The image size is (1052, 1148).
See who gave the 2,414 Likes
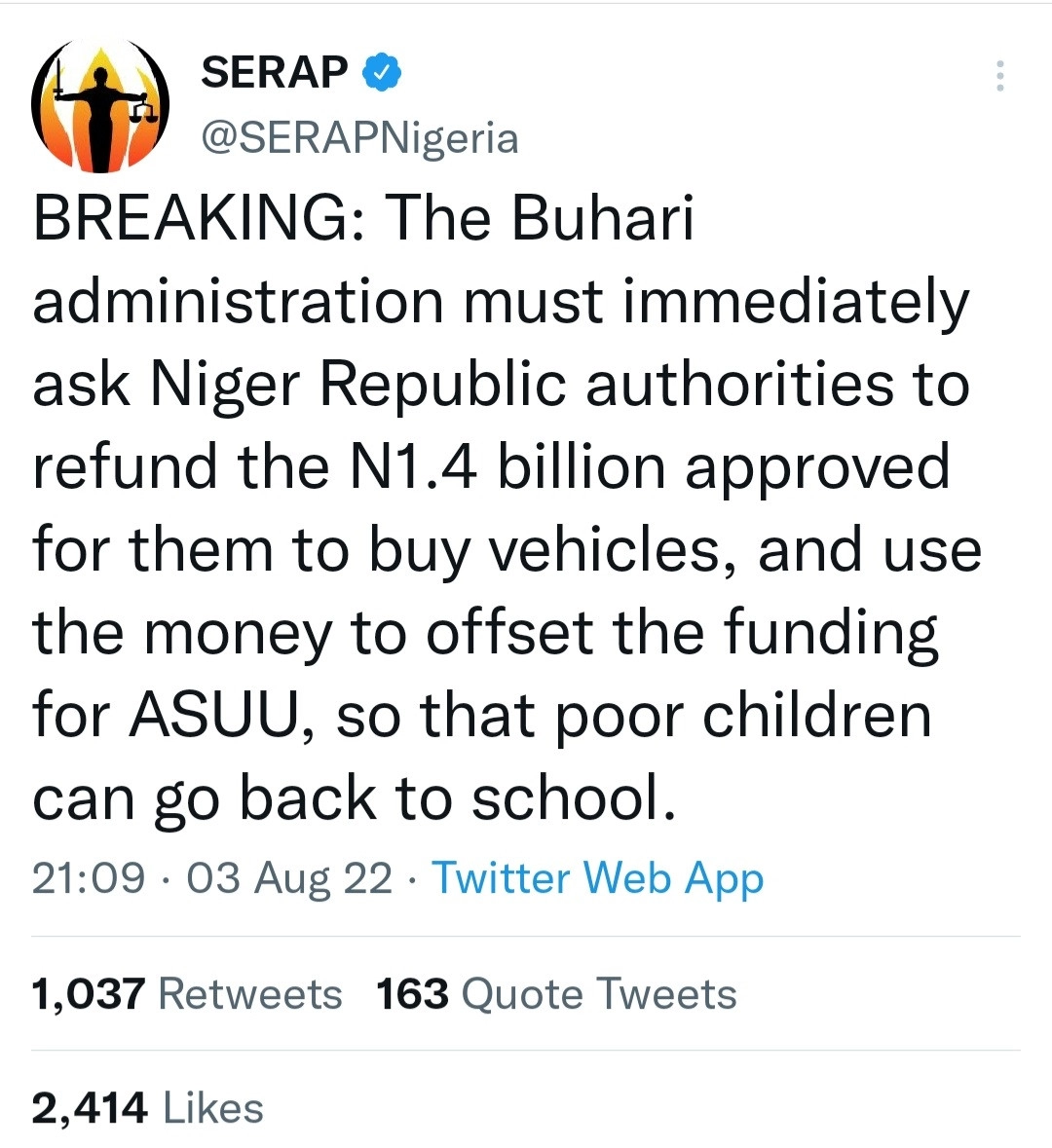click(148, 1108)
